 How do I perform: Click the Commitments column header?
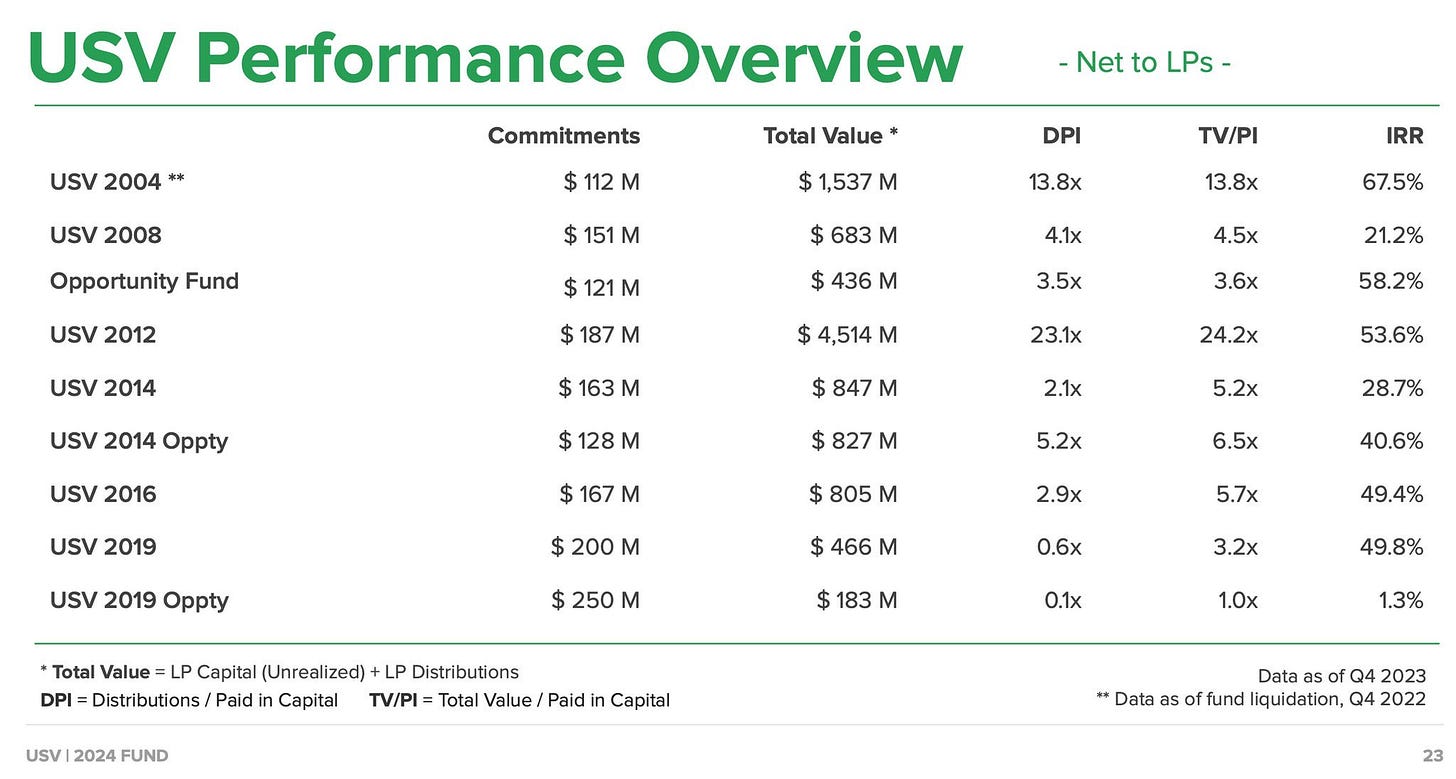[563, 136]
